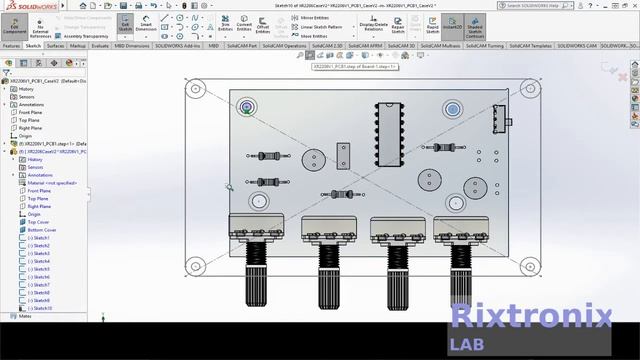Screen dimensions: 640x360
Task: Select the Sketch Fillet tool
Action: click(x=195, y=36)
